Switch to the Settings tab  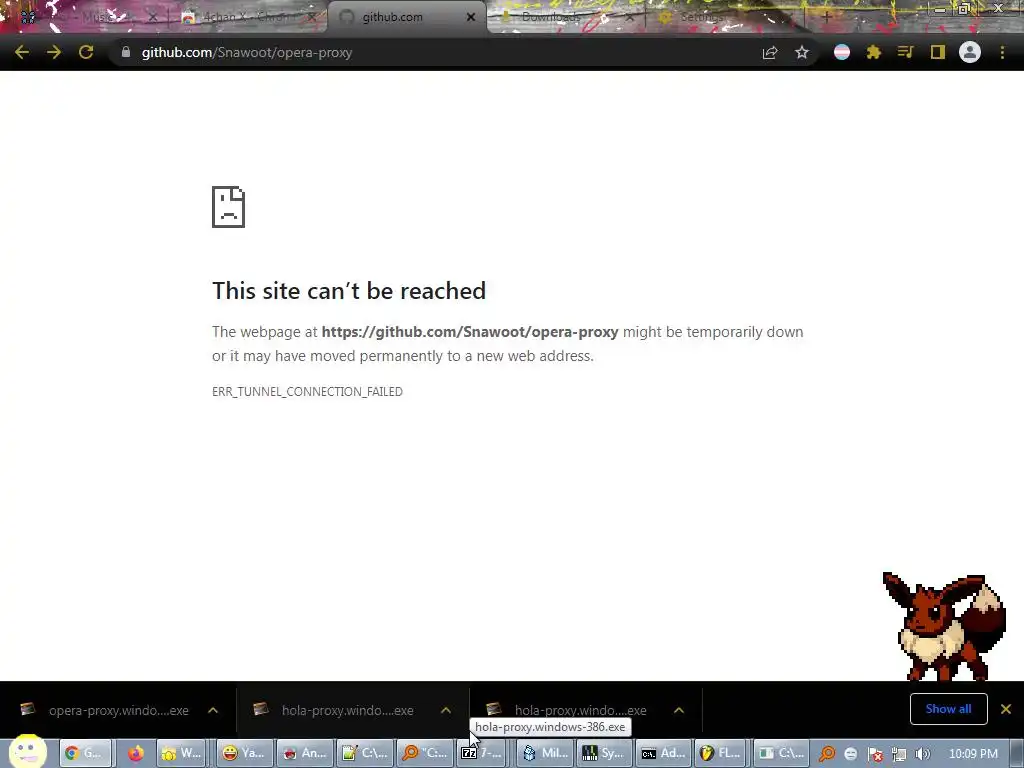coord(724,17)
